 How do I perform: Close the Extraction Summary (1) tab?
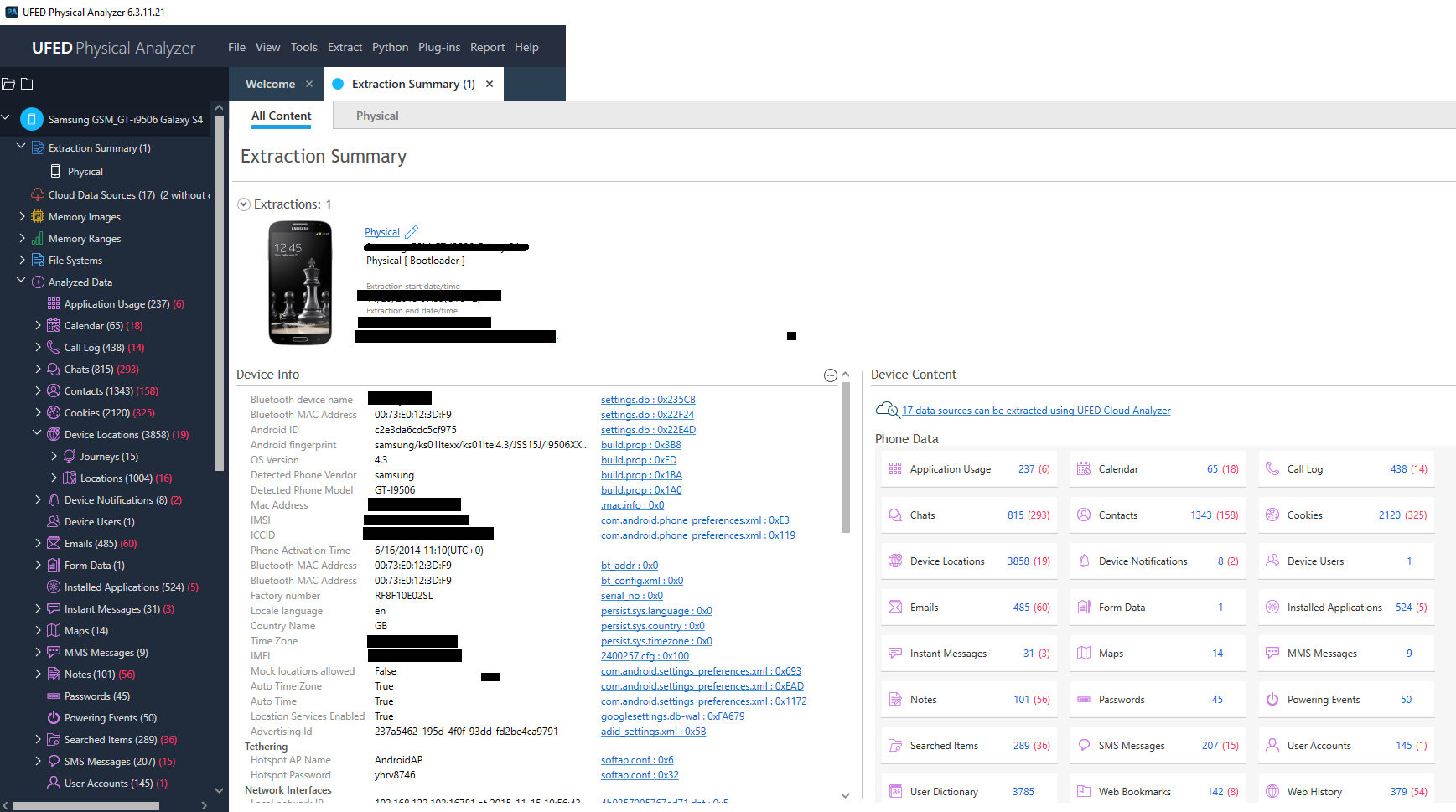click(490, 84)
